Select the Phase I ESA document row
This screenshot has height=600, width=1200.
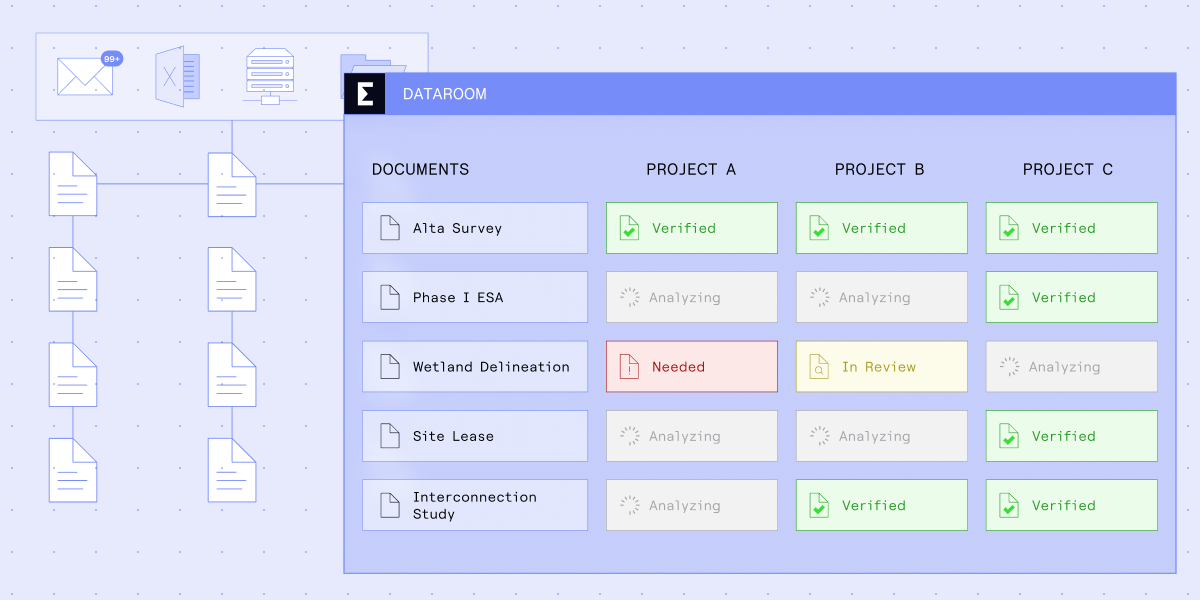(475, 297)
